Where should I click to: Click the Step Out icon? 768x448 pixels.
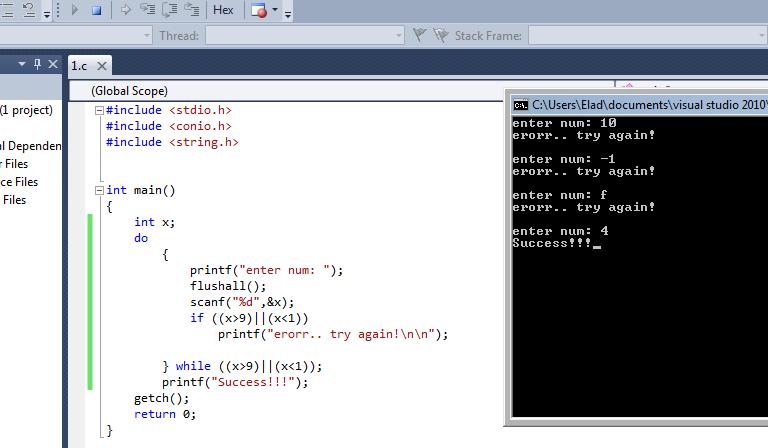(x=192, y=10)
